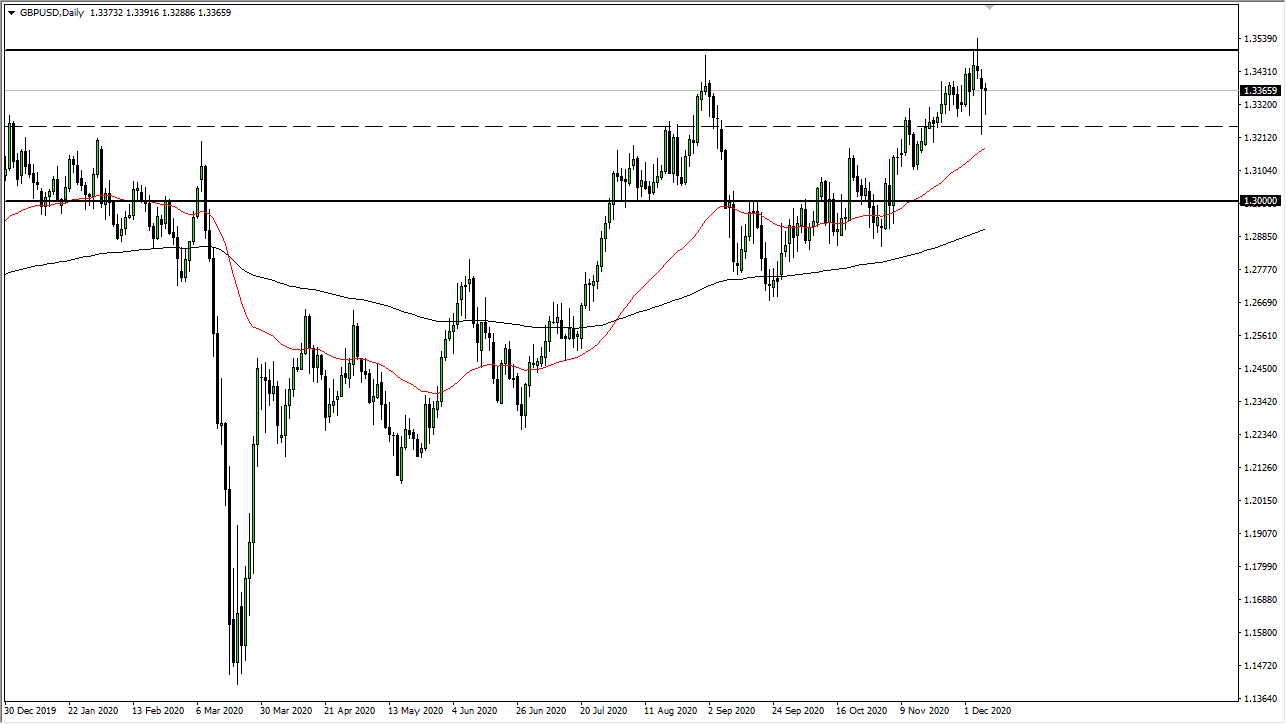Screen dimensions: 1286x724
Task: Open the GBPUSD symbol dropdown arrow
Action: (12, 14)
